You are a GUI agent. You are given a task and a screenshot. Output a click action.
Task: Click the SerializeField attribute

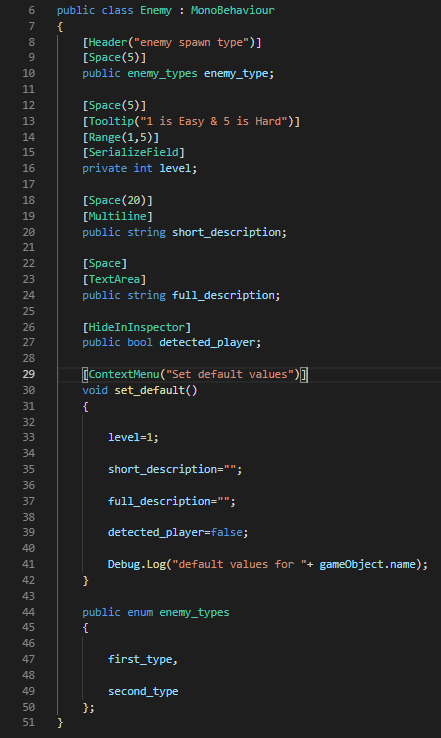134,152
